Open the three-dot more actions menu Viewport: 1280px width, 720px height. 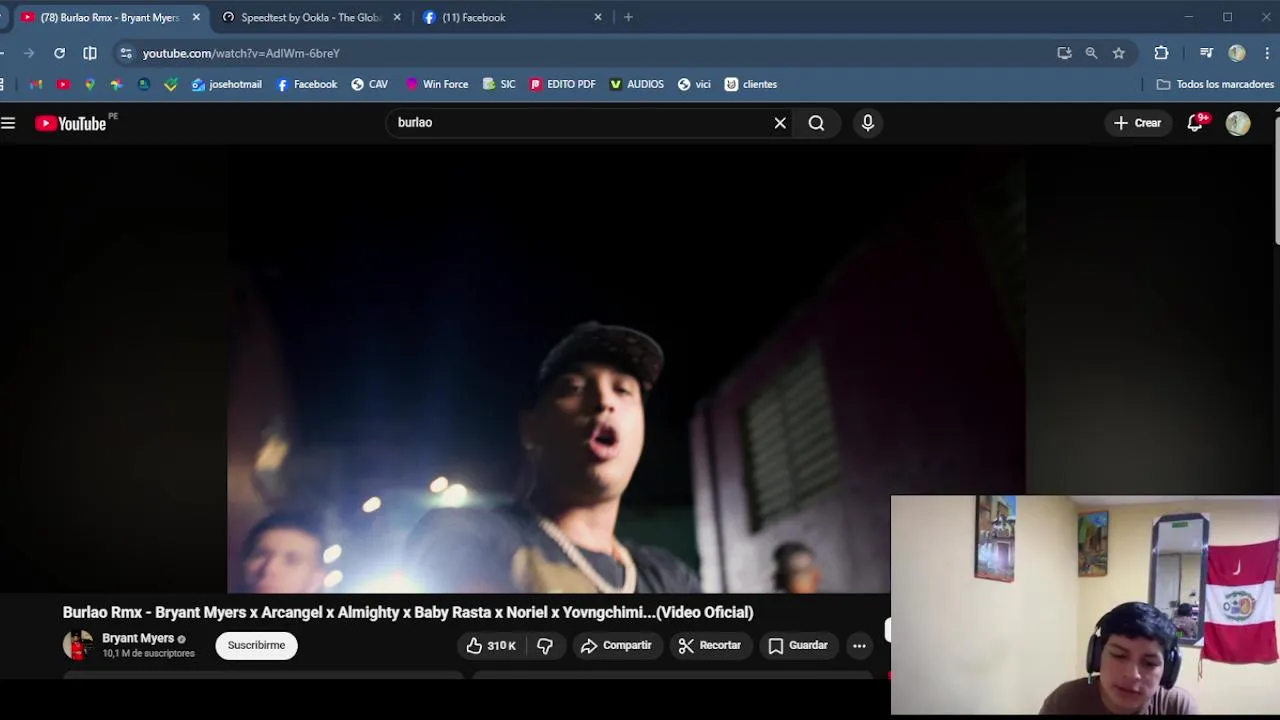pyautogui.click(x=859, y=646)
